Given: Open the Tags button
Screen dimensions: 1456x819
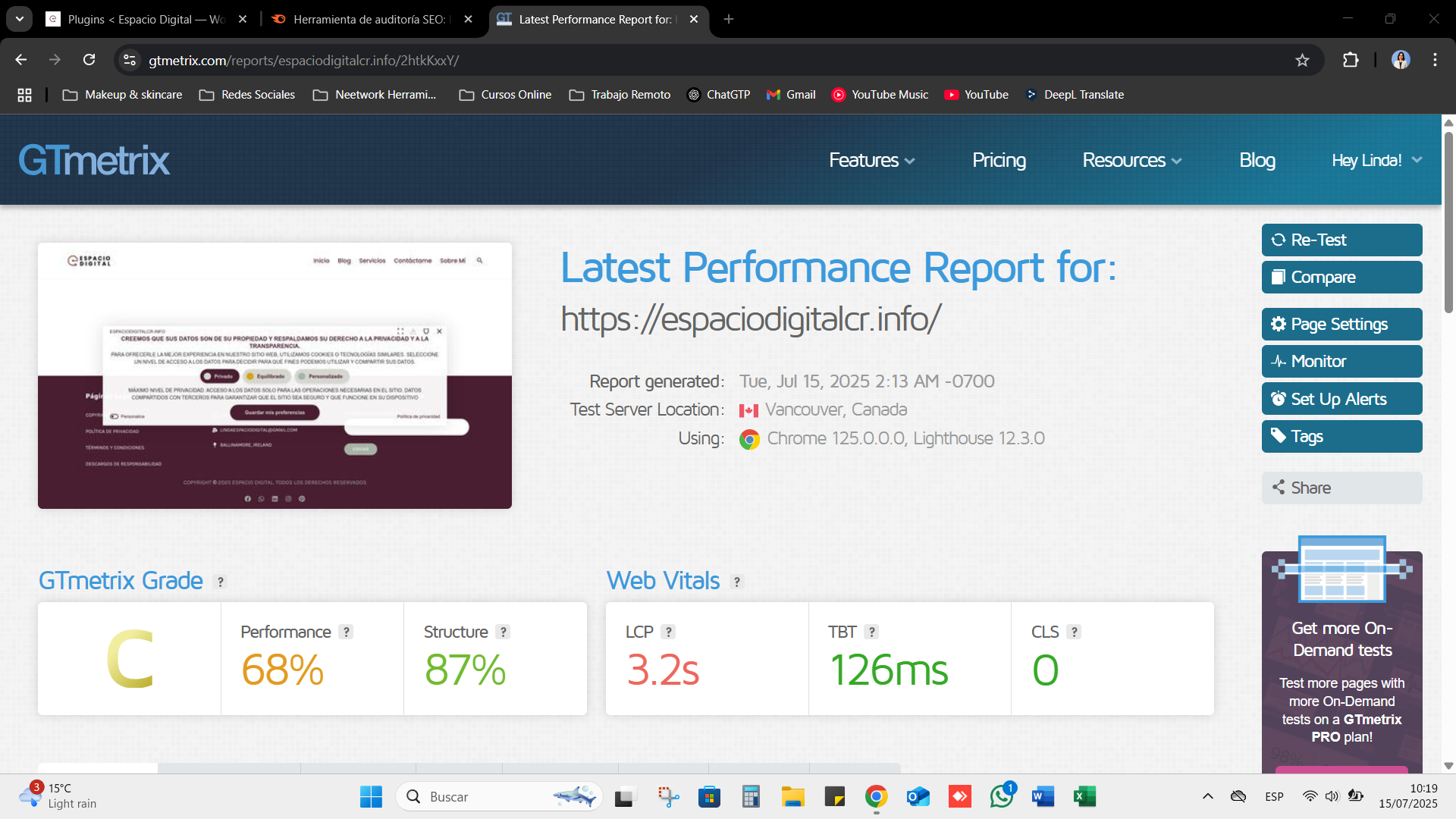Looking at the screenshot, I should coord(1341,436).
